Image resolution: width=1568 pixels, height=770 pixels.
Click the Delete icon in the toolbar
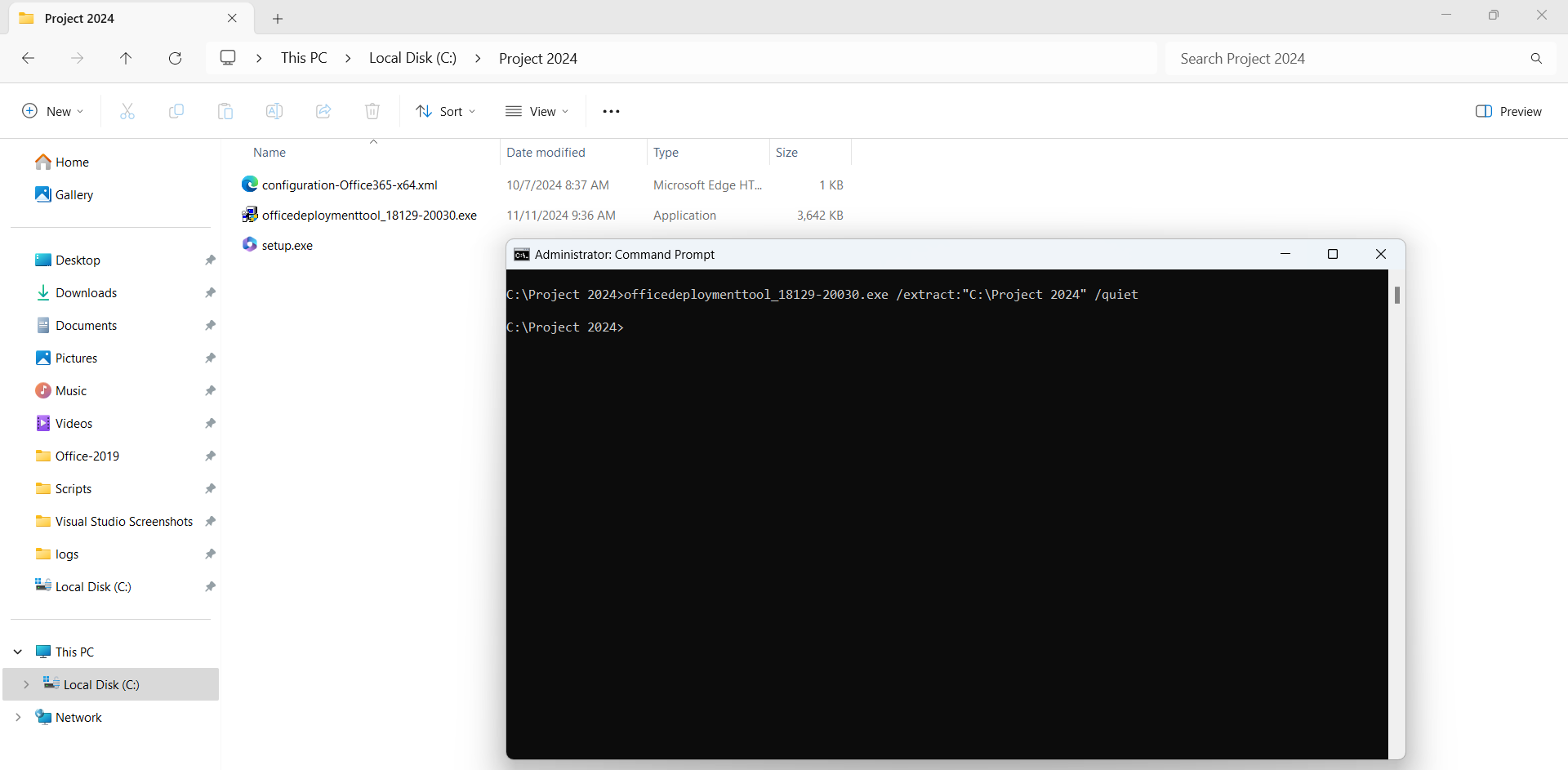(x=372, y=111)
